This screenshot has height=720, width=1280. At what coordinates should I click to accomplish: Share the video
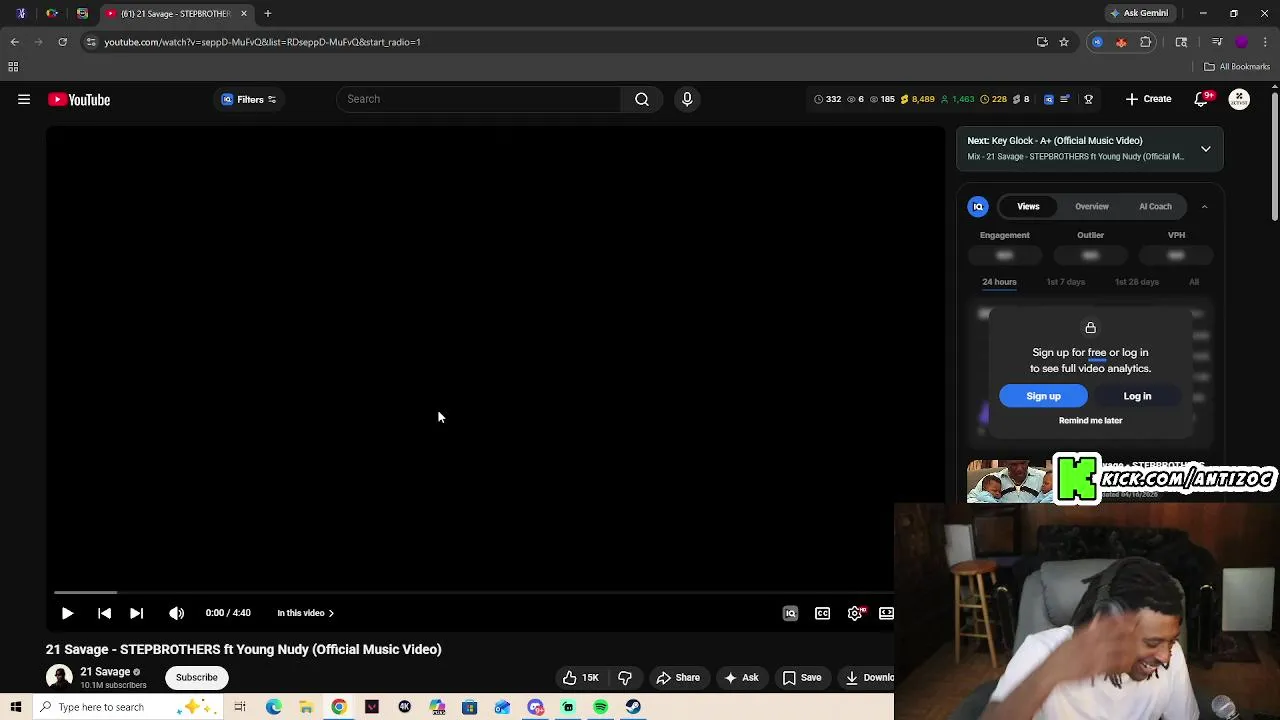pos(677,678)
